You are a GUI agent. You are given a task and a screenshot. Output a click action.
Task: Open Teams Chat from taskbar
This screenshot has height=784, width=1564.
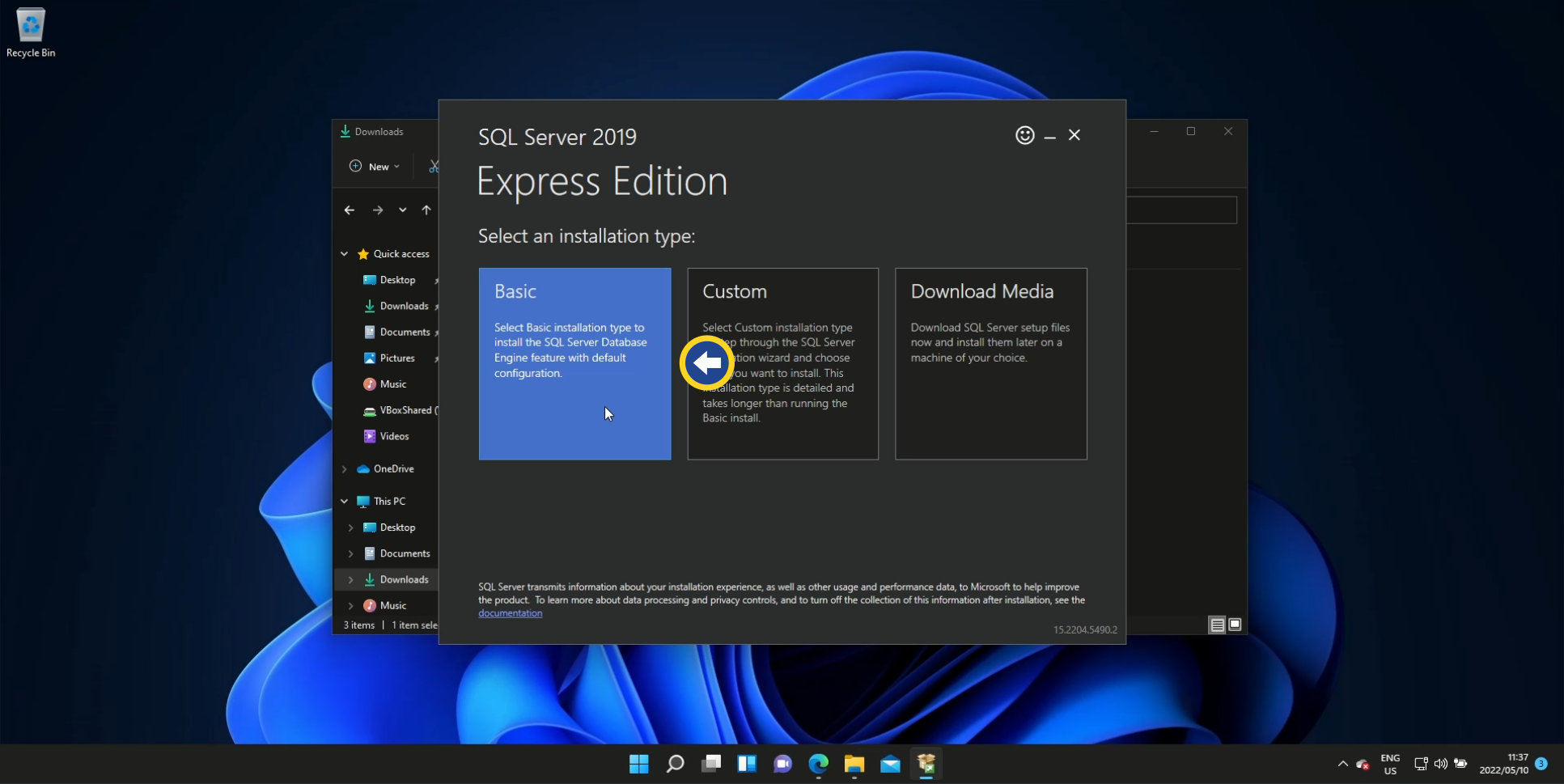pyautogui.click(x=782, y=764)
